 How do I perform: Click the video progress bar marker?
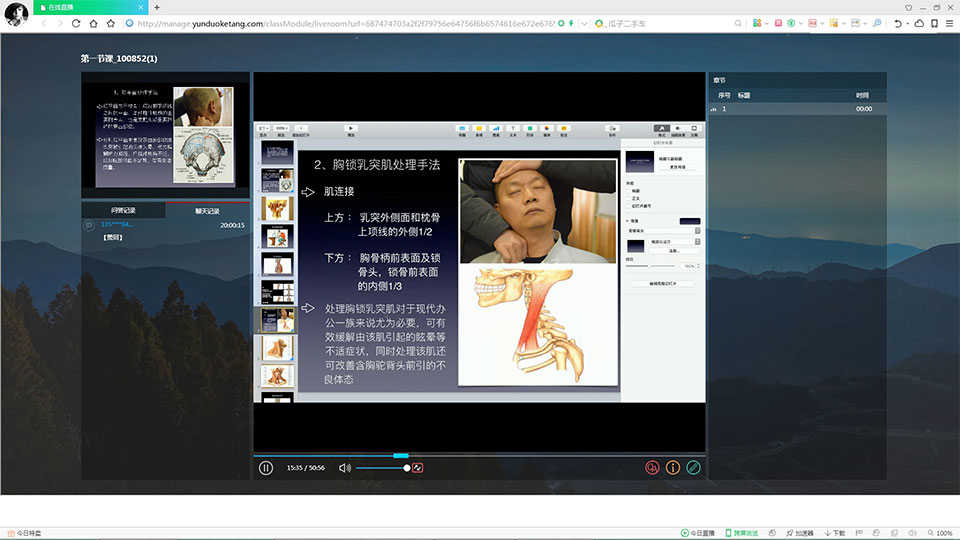401,456
